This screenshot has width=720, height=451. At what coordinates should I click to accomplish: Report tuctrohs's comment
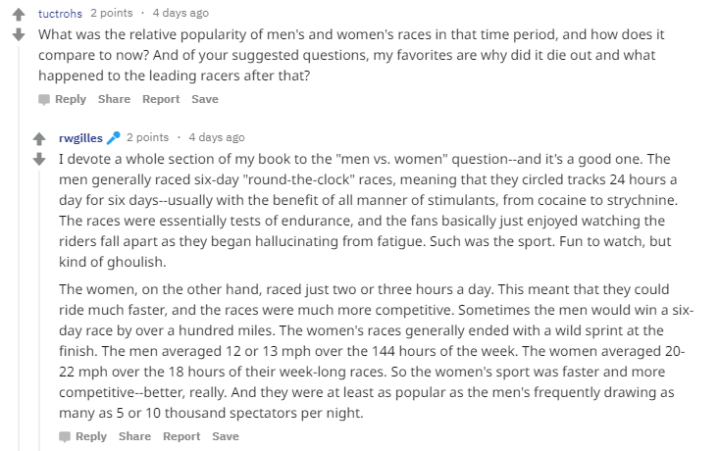pos(160,99)
